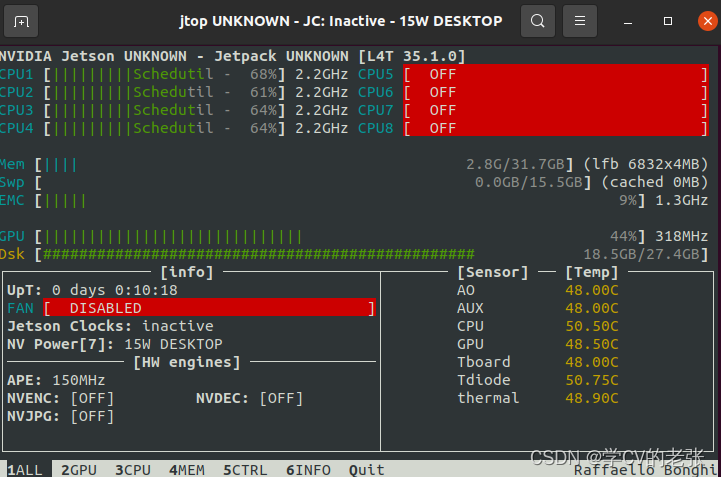Click the EMC 1.3GHz frequency
Viewport: 721px width, 477px height.
[681, 201]
